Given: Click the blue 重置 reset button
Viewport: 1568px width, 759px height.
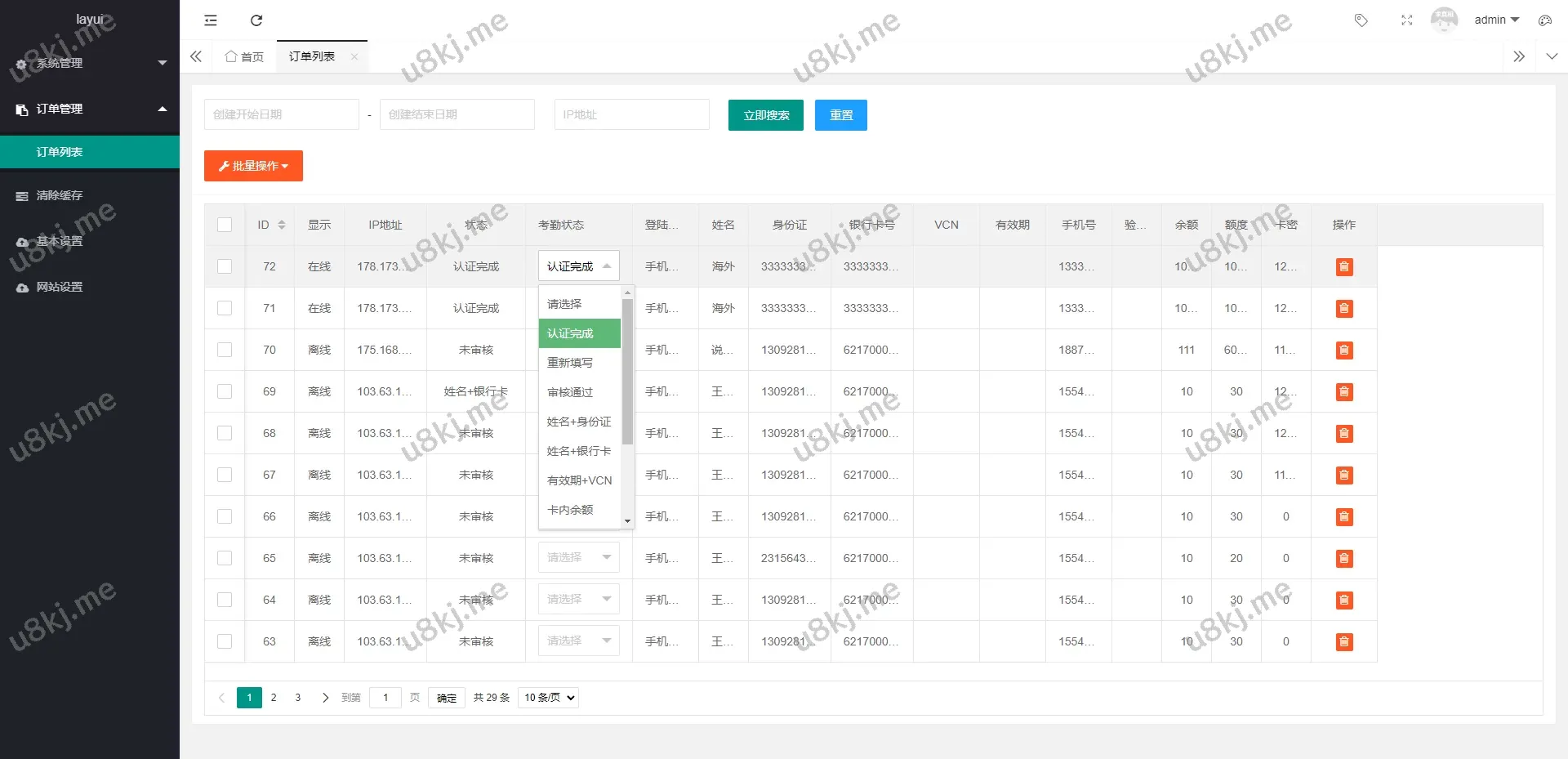Looking at the screenshot, I should pyautogui.click(x=840, y=115).
